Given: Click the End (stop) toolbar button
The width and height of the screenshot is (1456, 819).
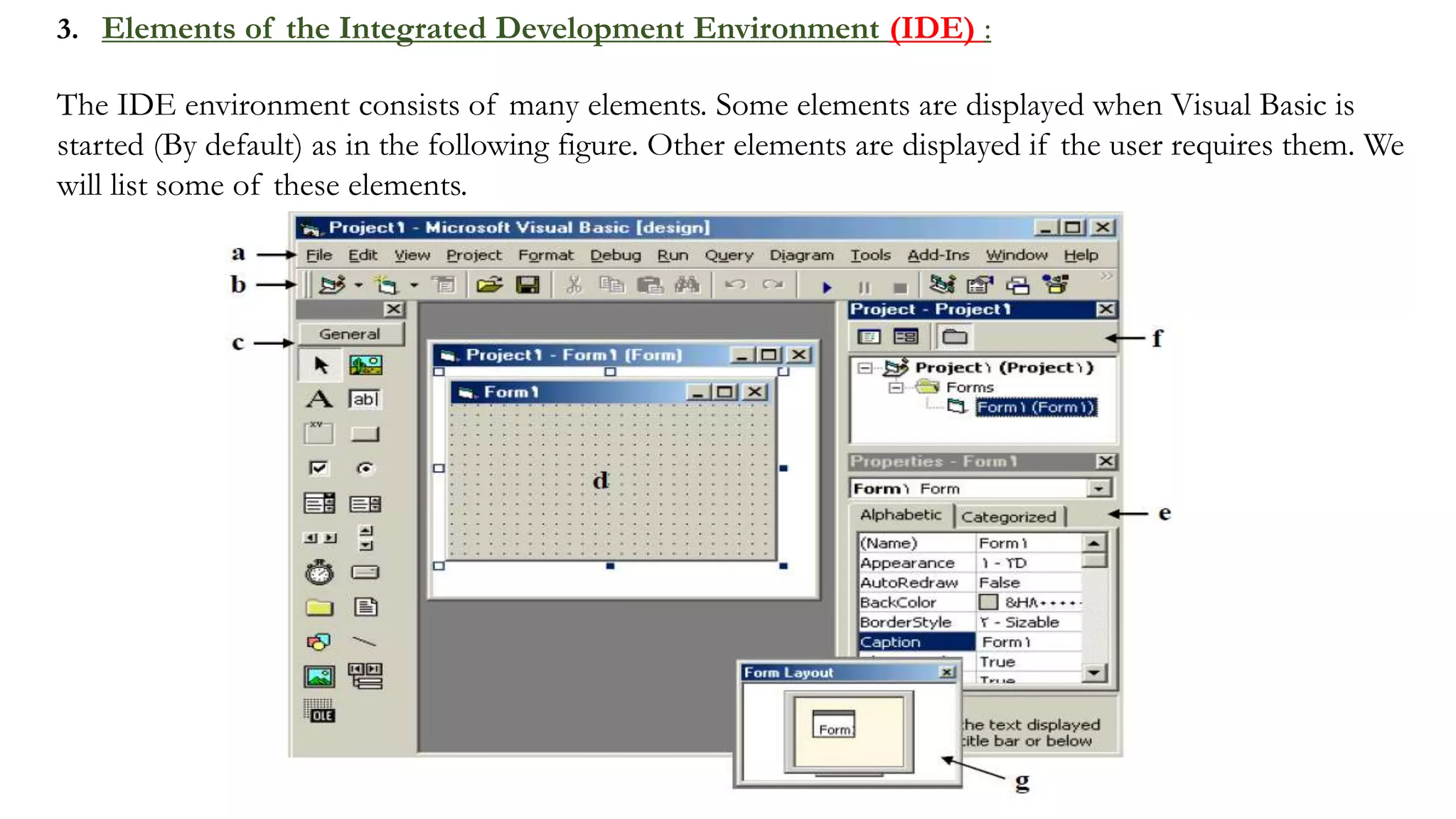Looking at the screenshot, I should pyautogui.click(x=900, y=287).
